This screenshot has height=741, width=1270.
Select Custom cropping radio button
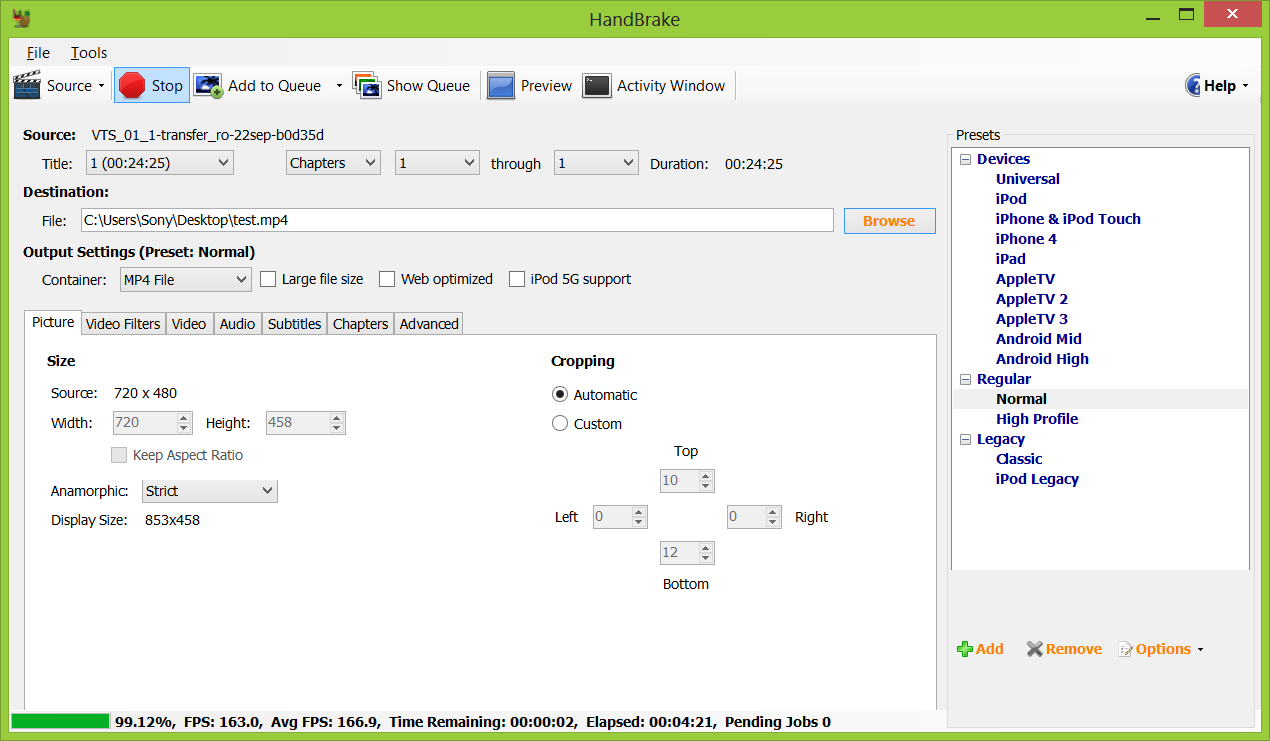[x=560, y=424]
